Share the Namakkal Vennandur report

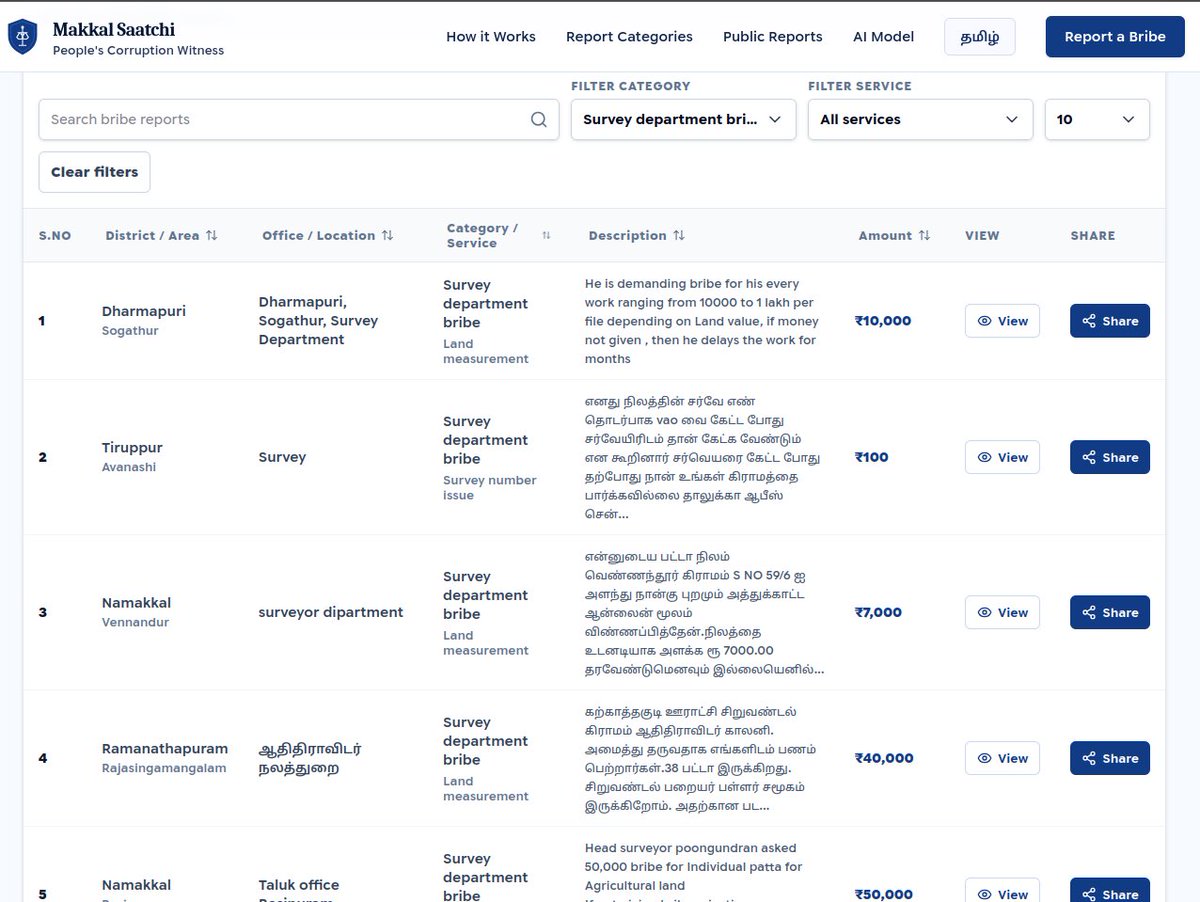[x=1110, y=612]
